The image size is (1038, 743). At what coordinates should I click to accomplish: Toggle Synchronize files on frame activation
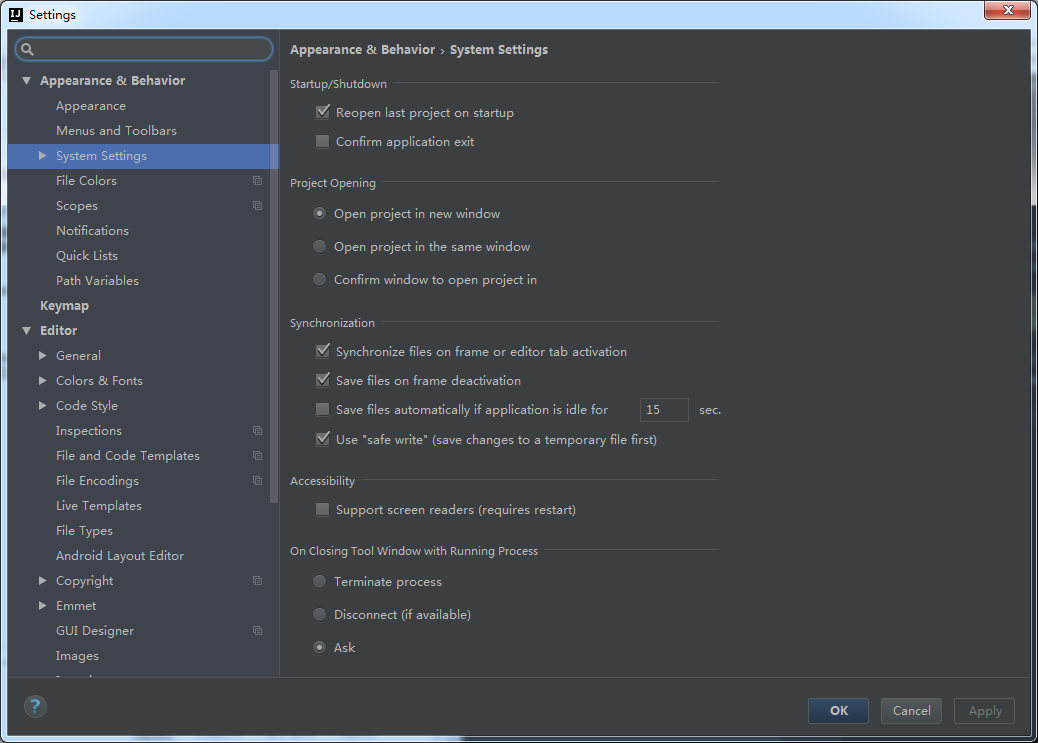(322, 351)
